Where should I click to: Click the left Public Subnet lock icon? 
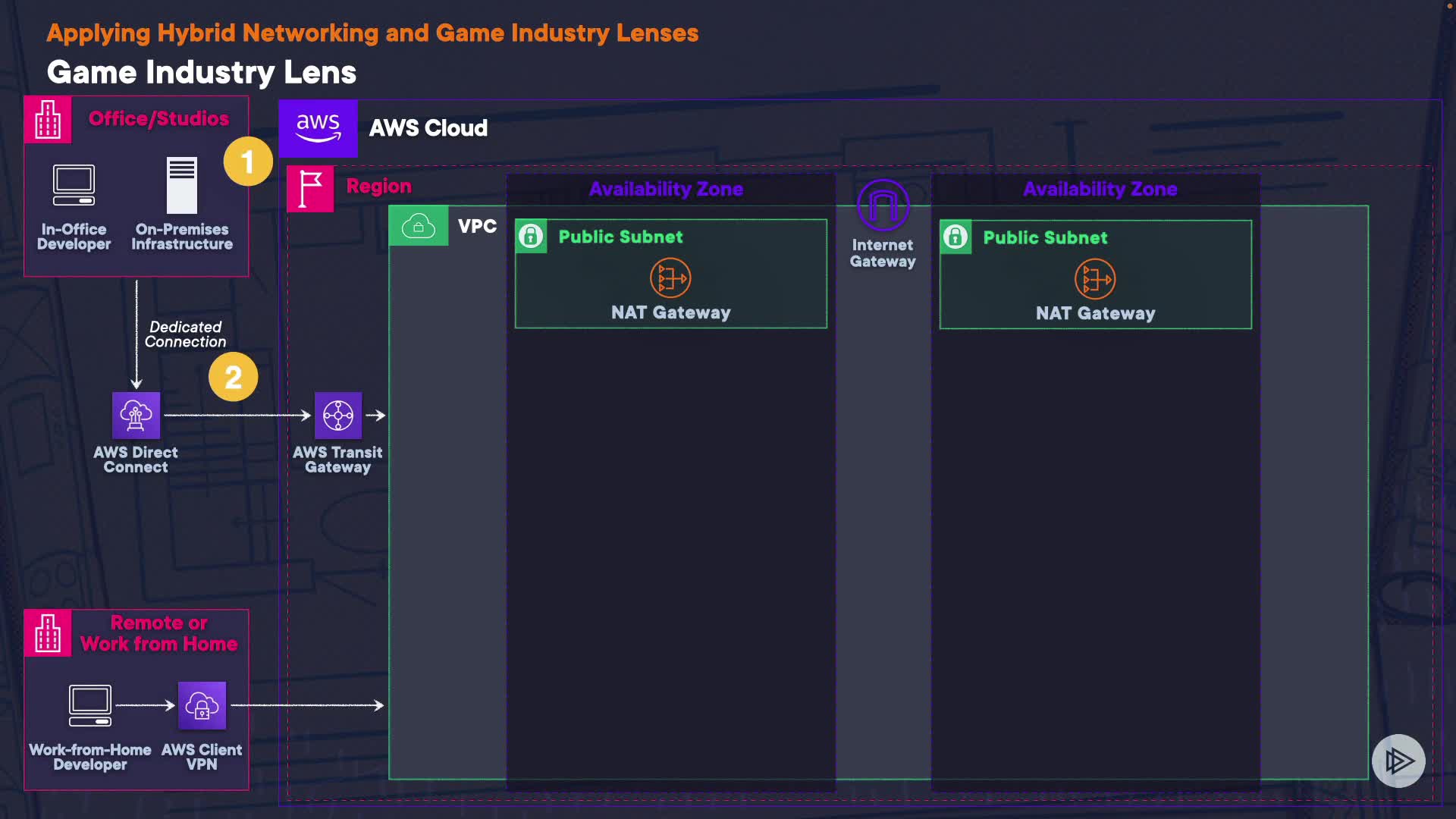531,237
